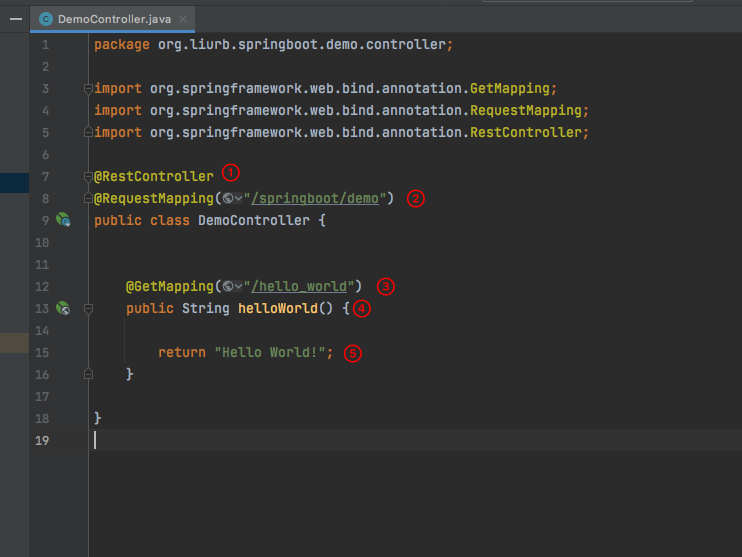
Task: Click the DemoController class name
Action: point(254,221)
